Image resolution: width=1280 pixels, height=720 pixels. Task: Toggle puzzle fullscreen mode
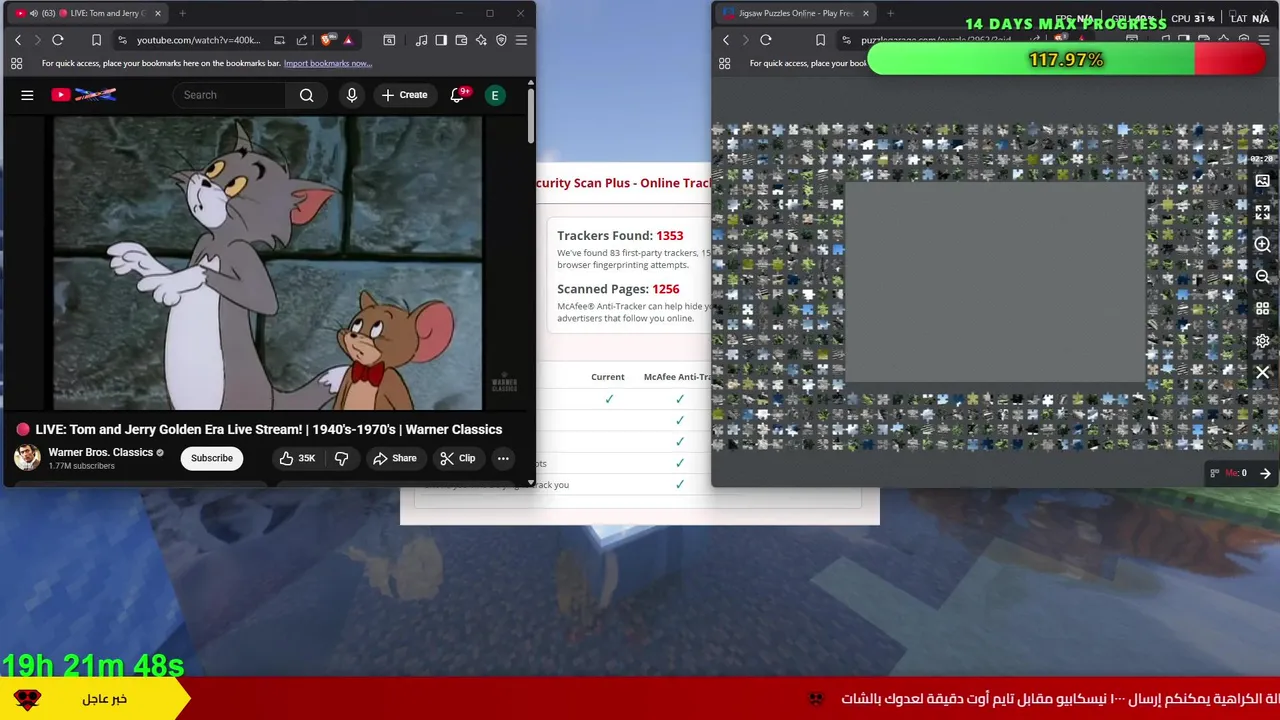click(1262, 212)
